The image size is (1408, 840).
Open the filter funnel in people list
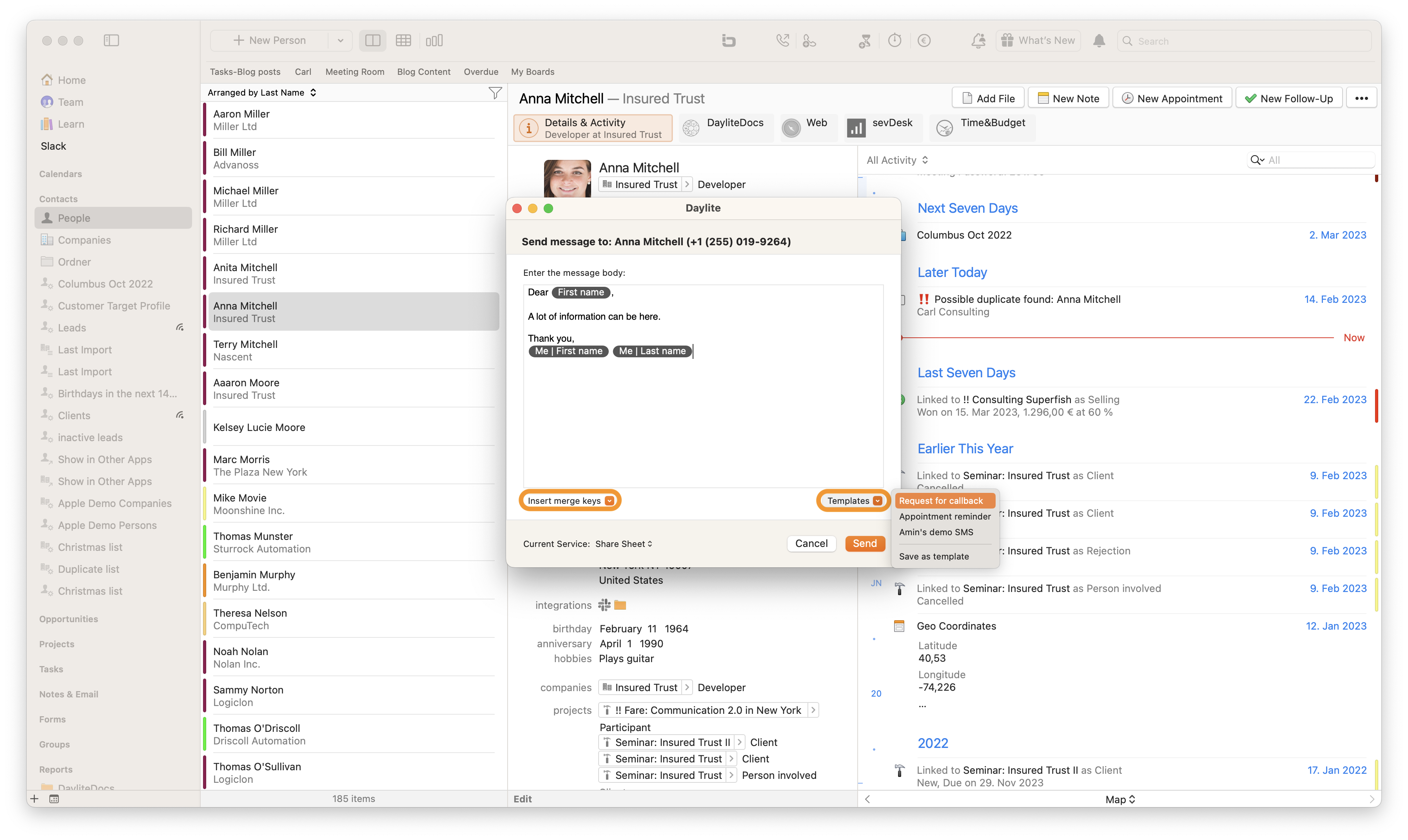click(495, 93)
